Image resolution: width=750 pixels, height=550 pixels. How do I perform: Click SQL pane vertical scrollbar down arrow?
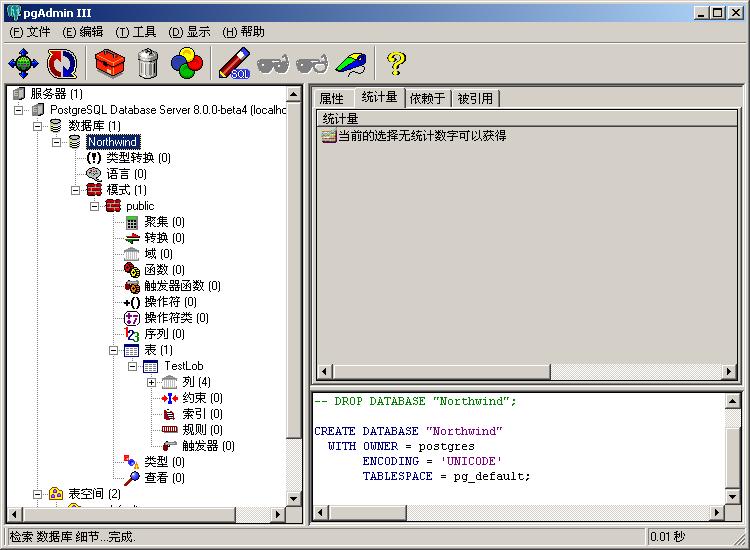point(733,497)
